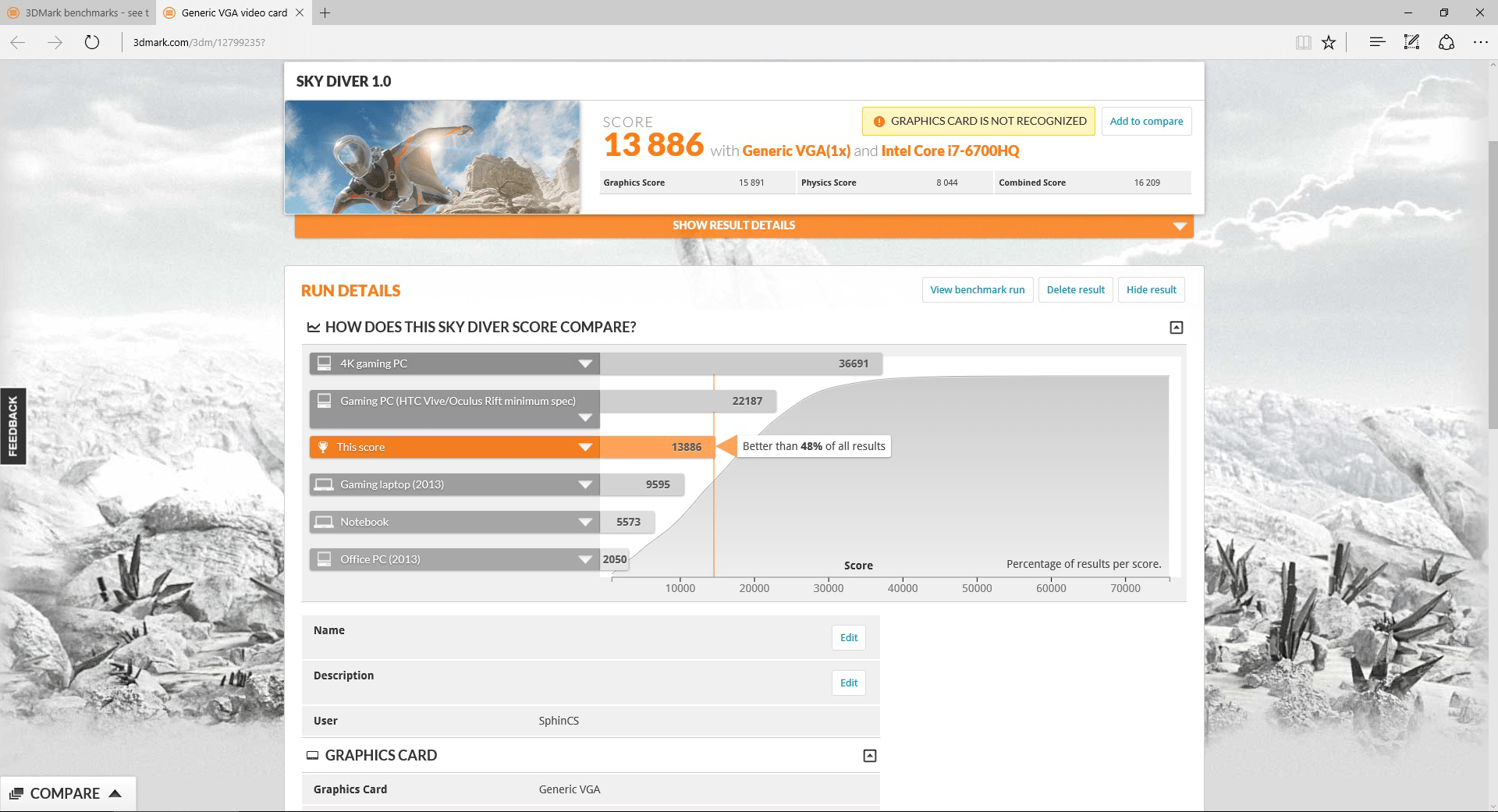The height and width of the screenshot is (812, 1498).
Task: Collapse the Graphics Card section
Action: coord(870,756)
